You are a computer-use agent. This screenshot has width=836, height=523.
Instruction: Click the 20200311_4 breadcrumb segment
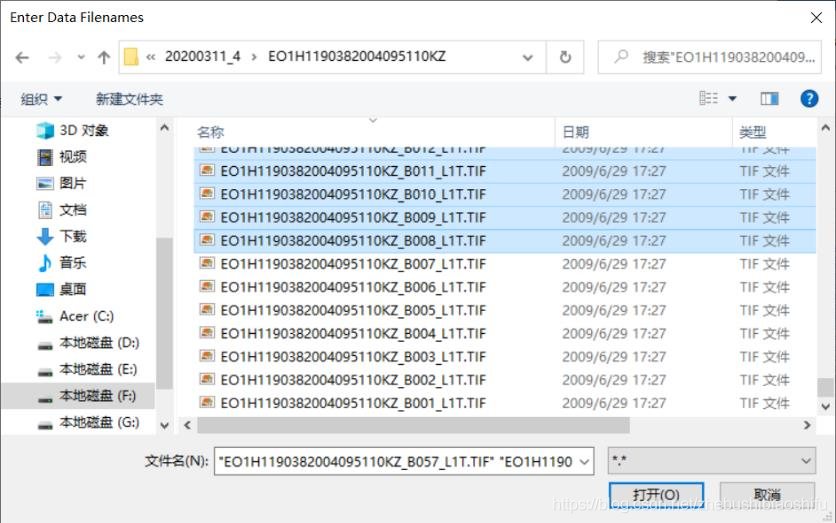(x=203, y=57)
